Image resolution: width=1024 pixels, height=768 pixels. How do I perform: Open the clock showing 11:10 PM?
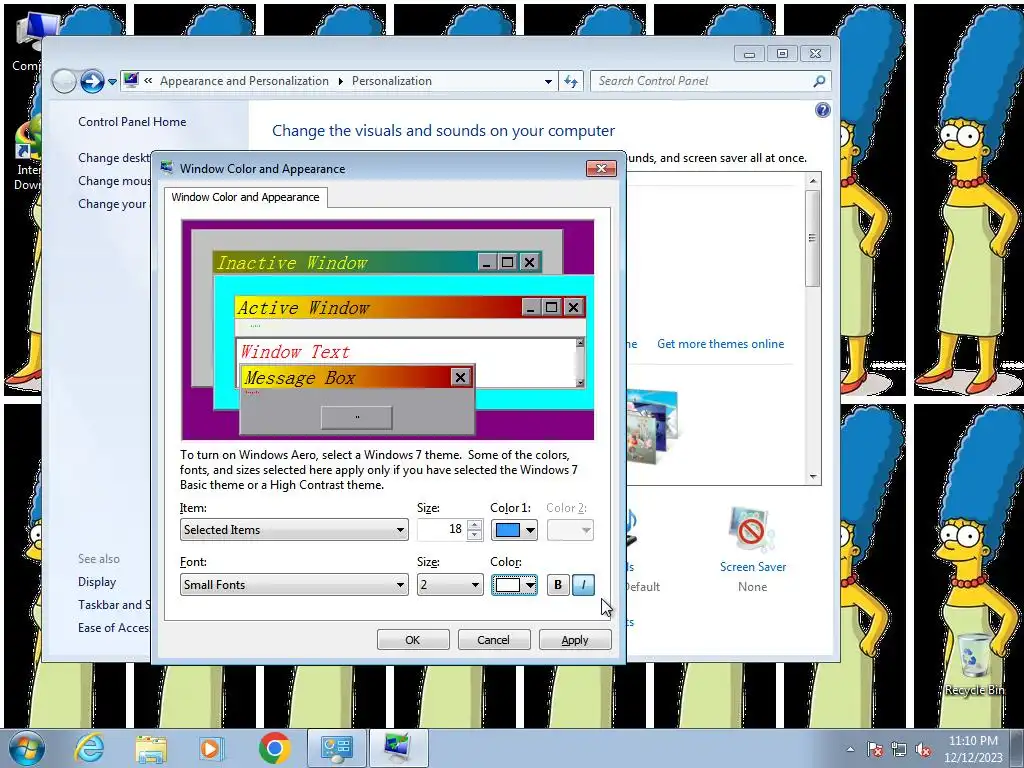(x=973, y=749)
